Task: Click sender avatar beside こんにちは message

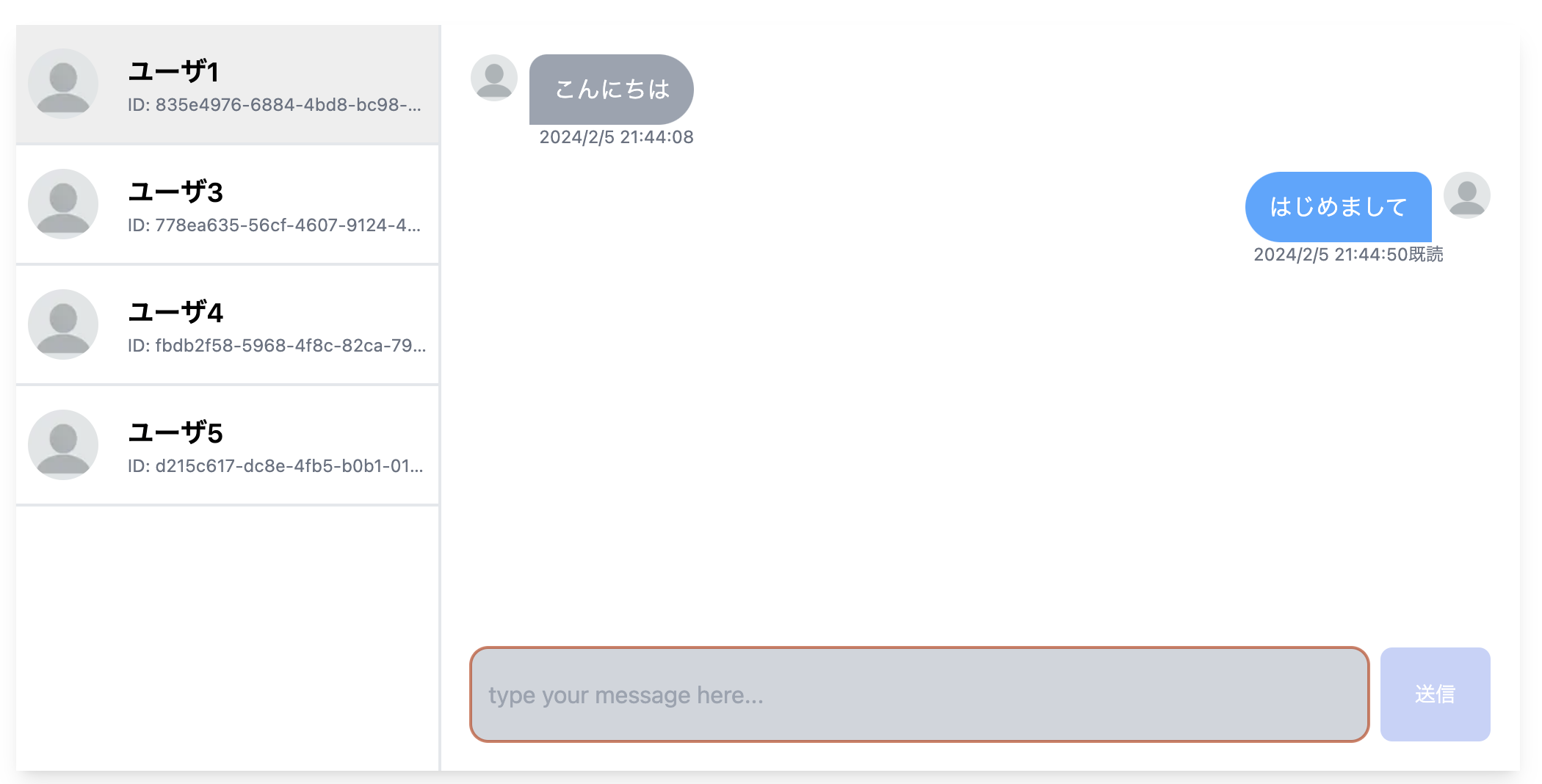Action: pos(494,78)
